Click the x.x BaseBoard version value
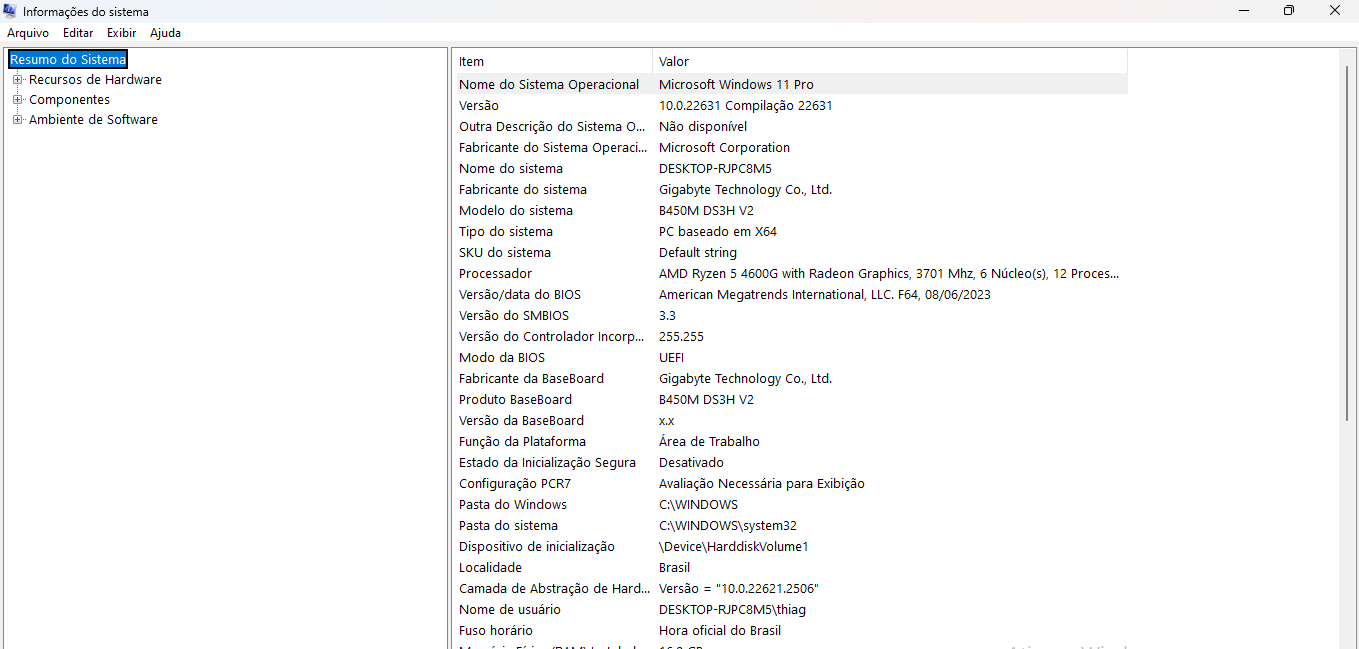The width and height of the screenshot is (1359, 649). [667, 421]
